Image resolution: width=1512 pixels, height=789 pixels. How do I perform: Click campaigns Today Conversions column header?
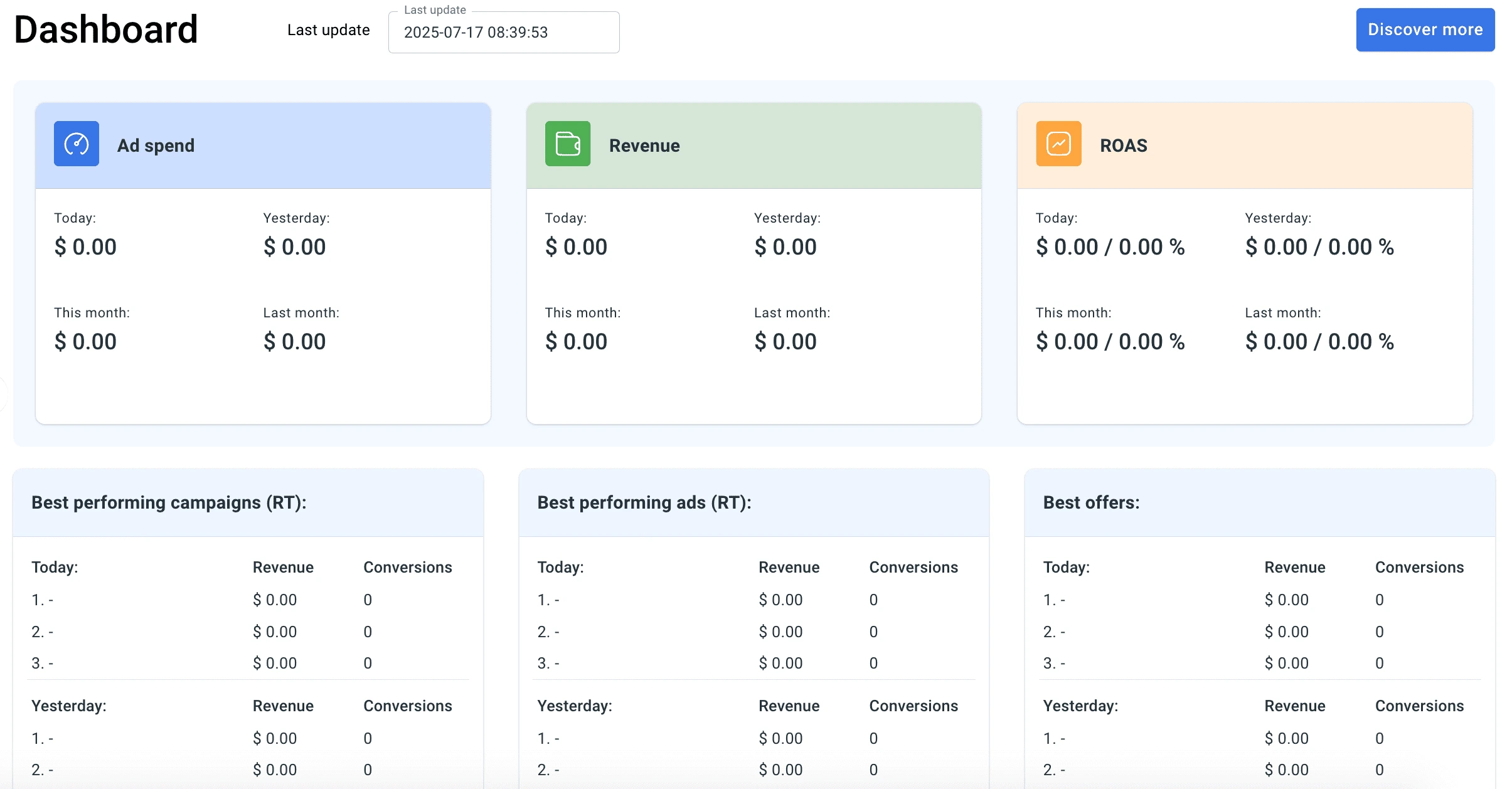[x=408, y=567]
